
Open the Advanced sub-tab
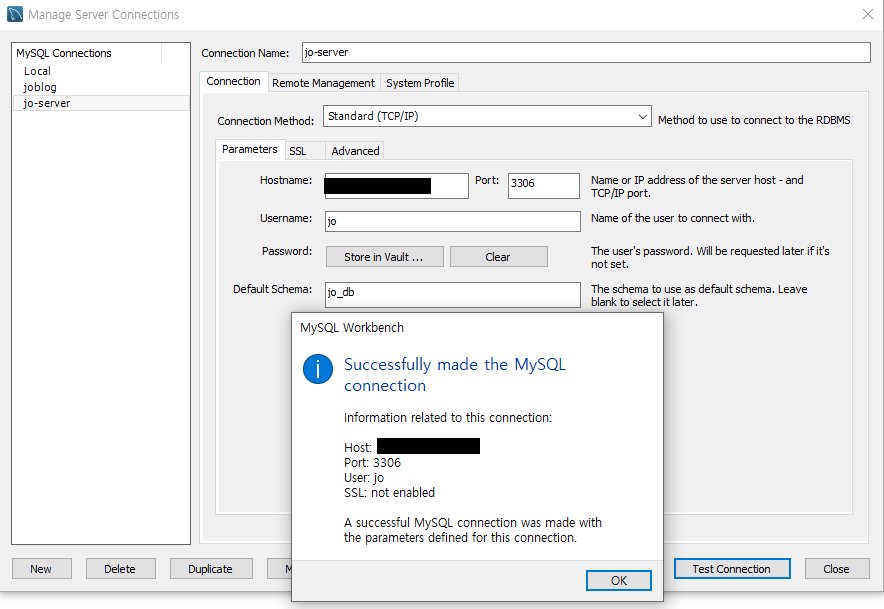(355, 151)
